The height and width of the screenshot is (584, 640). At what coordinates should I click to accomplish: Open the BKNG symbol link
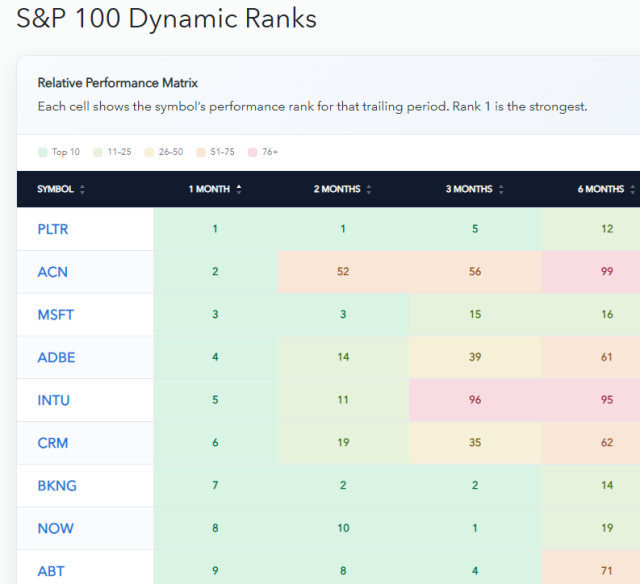57,486
